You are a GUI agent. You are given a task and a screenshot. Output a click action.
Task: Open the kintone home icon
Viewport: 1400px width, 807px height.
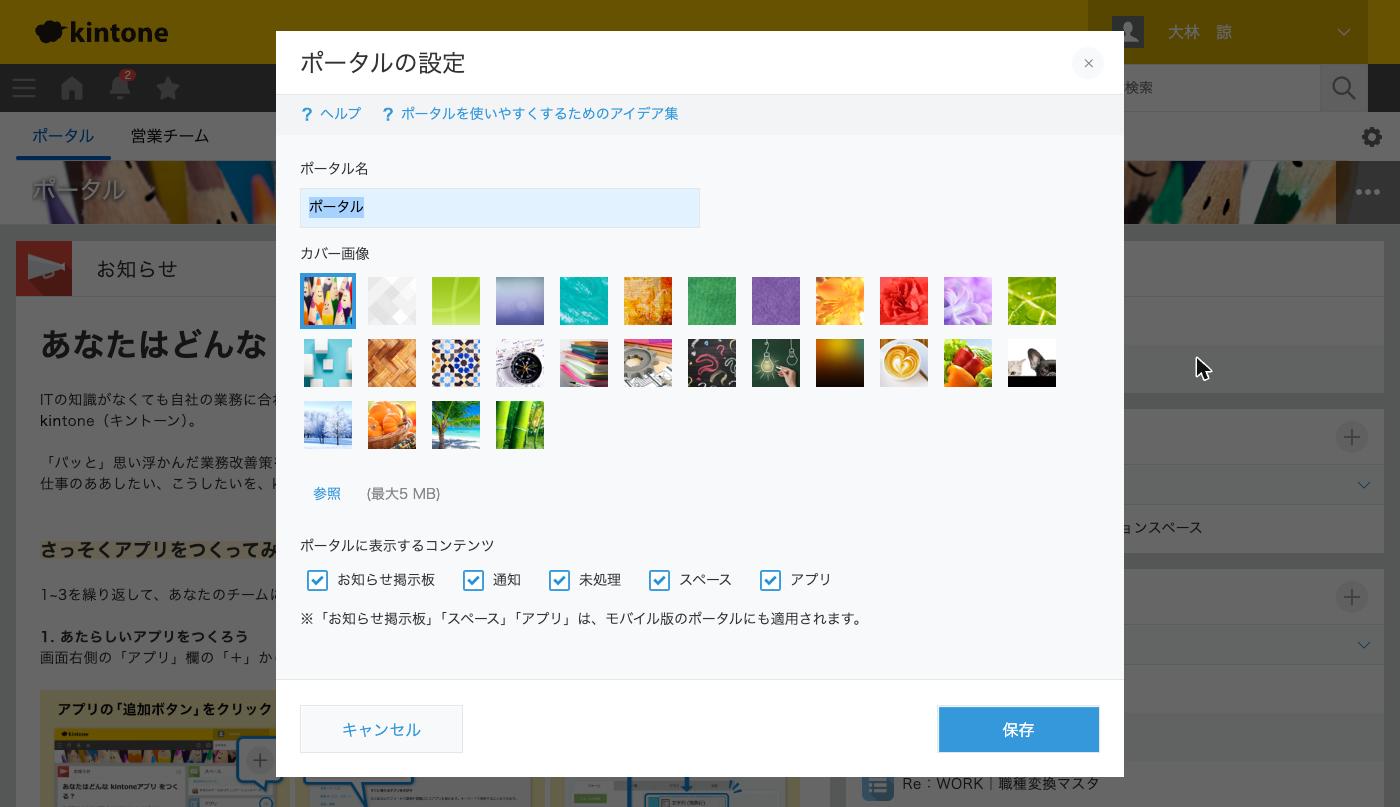pos(72,88)
